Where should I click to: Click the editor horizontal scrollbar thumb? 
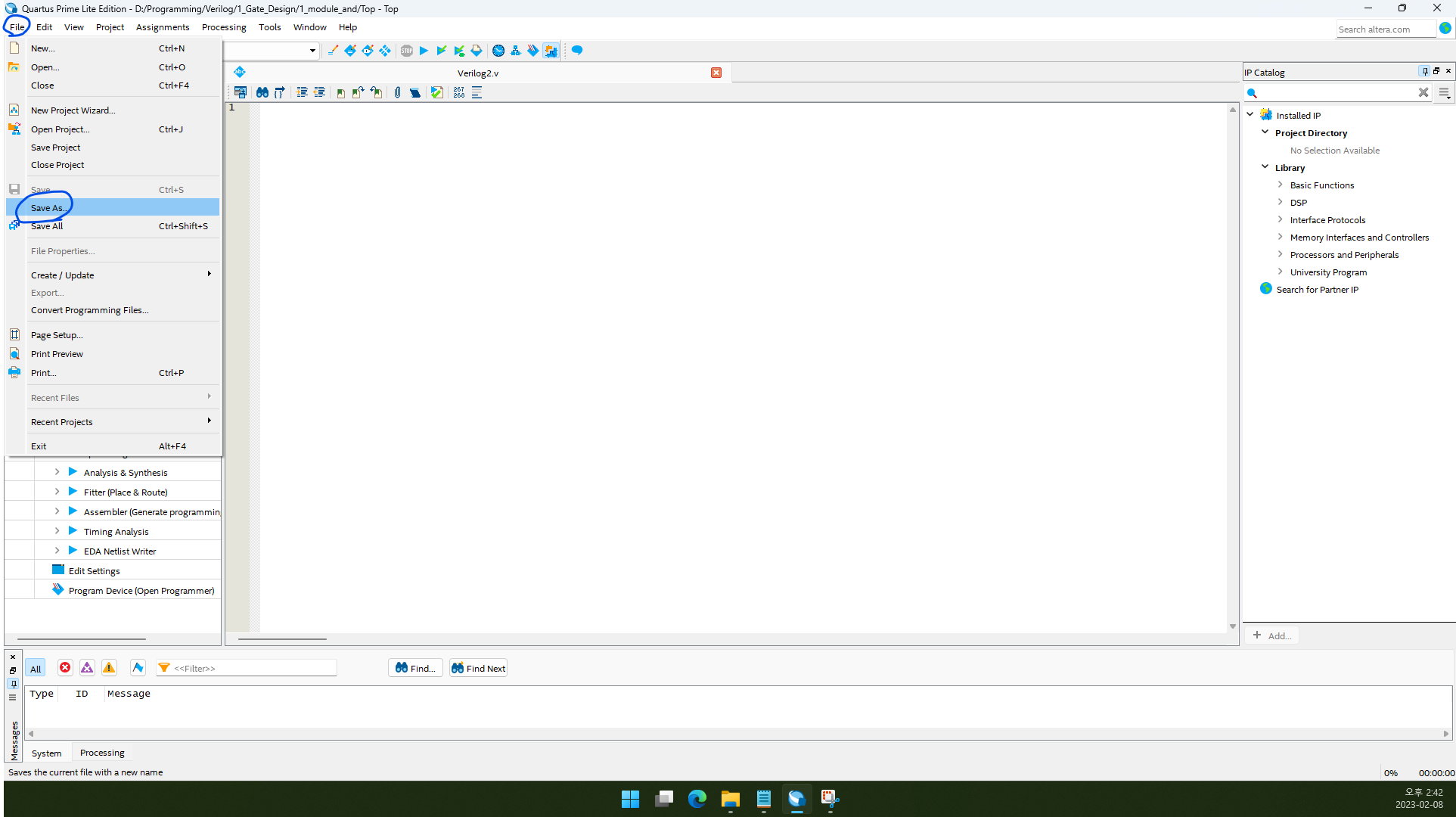click(282, 639)
